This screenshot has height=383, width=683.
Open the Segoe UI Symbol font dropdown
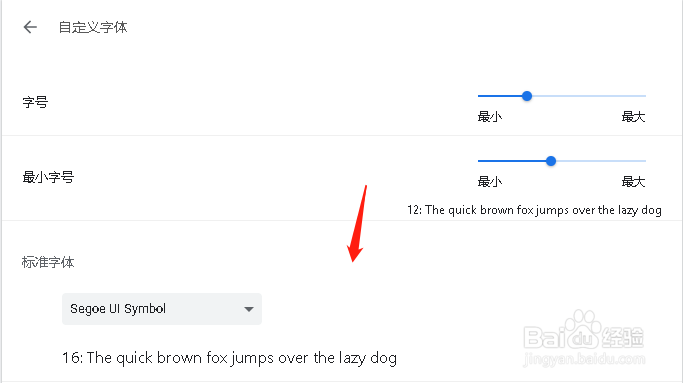pyautogui.click(x=162, y=309)
